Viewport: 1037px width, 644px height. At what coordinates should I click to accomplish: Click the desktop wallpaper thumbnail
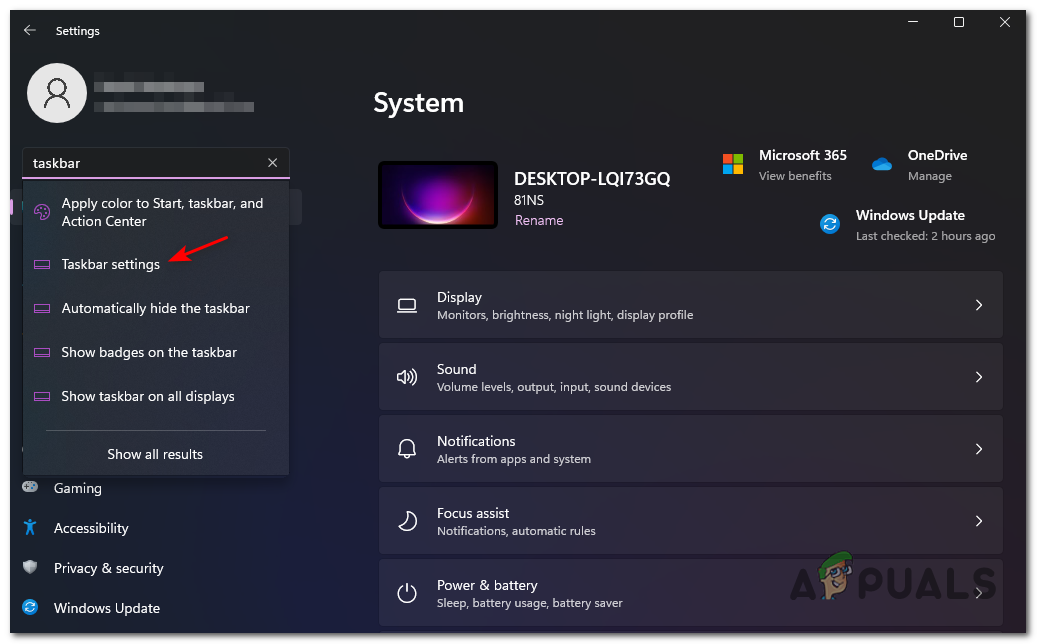coord(437,199)
